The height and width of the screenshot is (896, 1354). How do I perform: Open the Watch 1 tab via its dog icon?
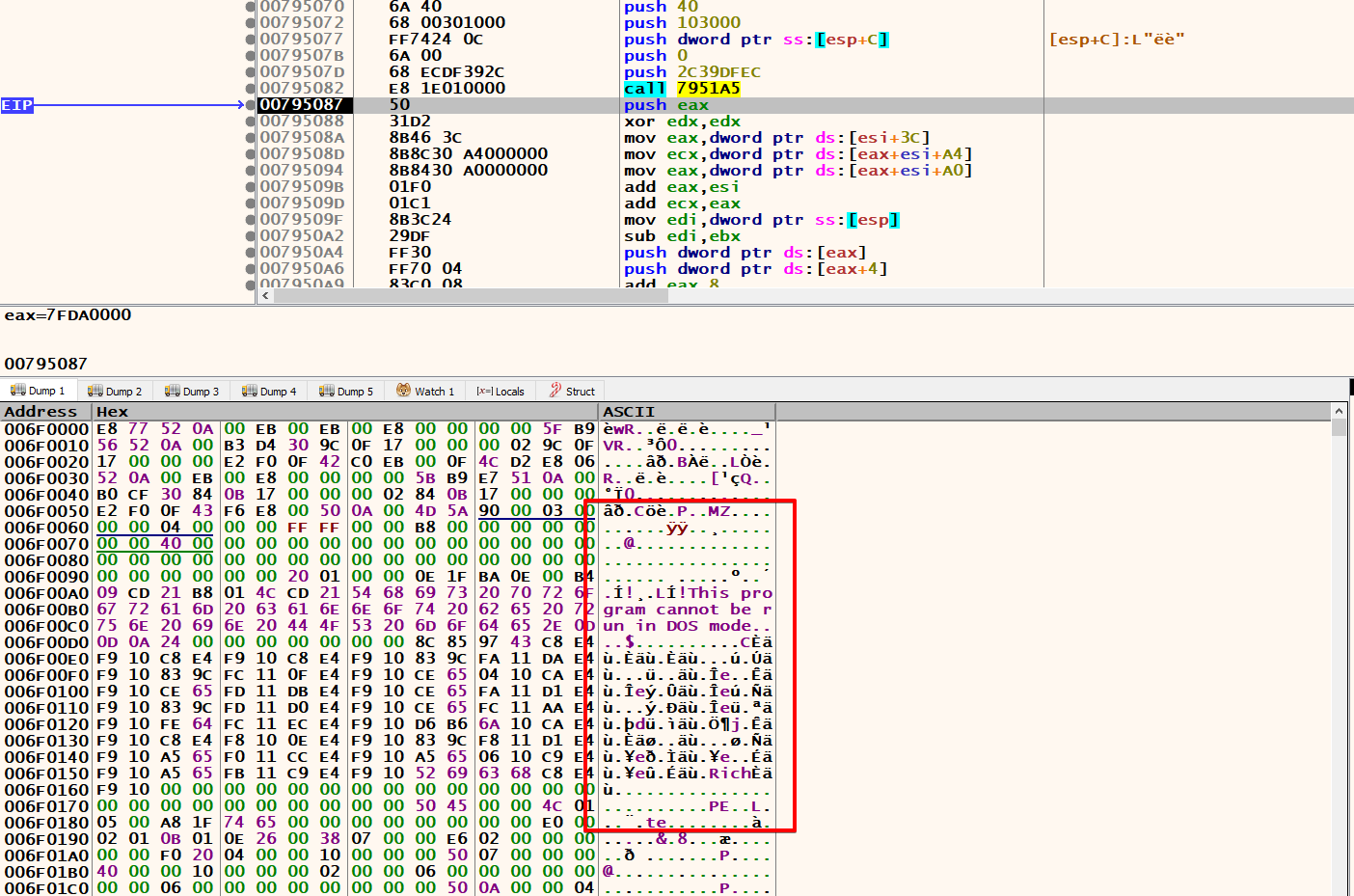[403, 391]
